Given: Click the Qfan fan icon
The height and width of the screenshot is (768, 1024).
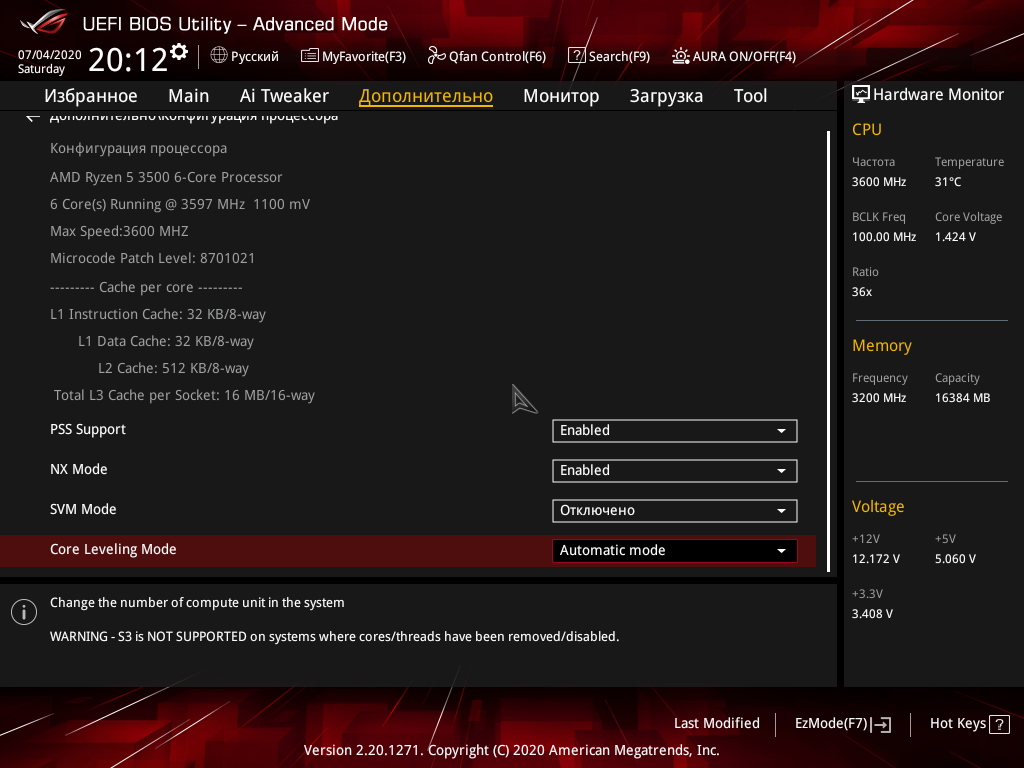Looking at the screenshot, I should pyautogui.click(x=436, y=56).
